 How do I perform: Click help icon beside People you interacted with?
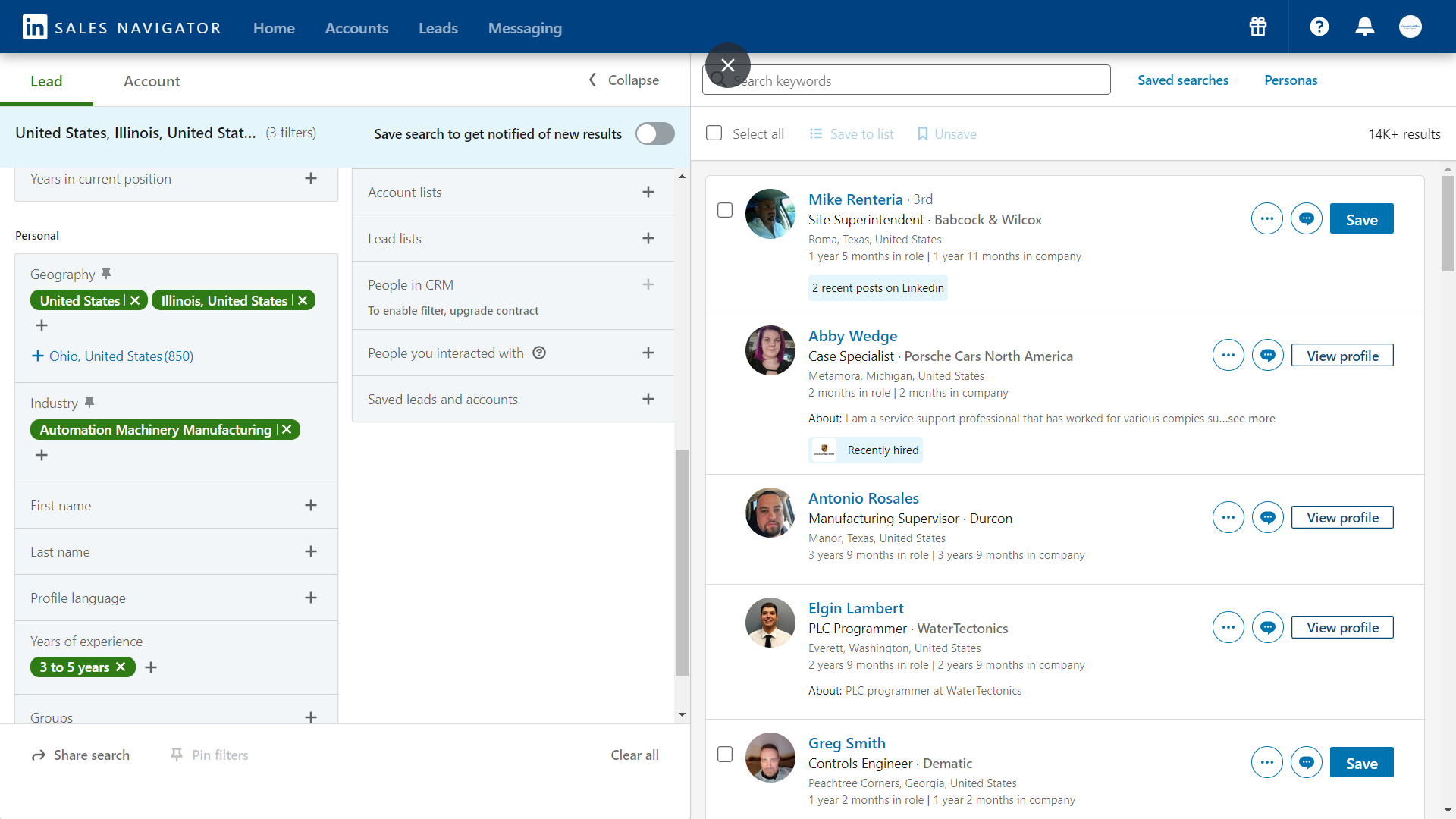pyautogui.click(x=539, y=353)
